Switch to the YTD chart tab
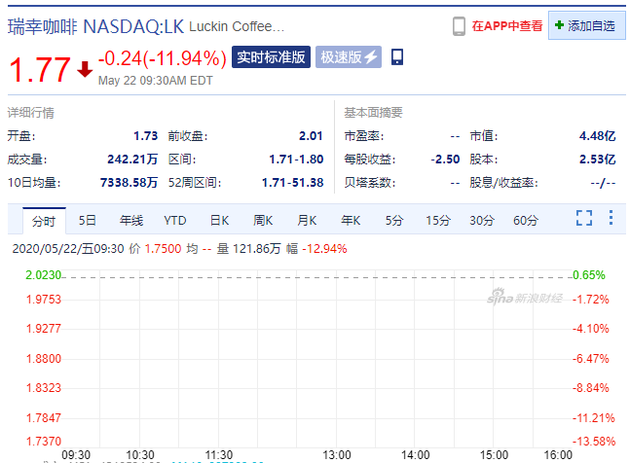 tap(175, 220)
